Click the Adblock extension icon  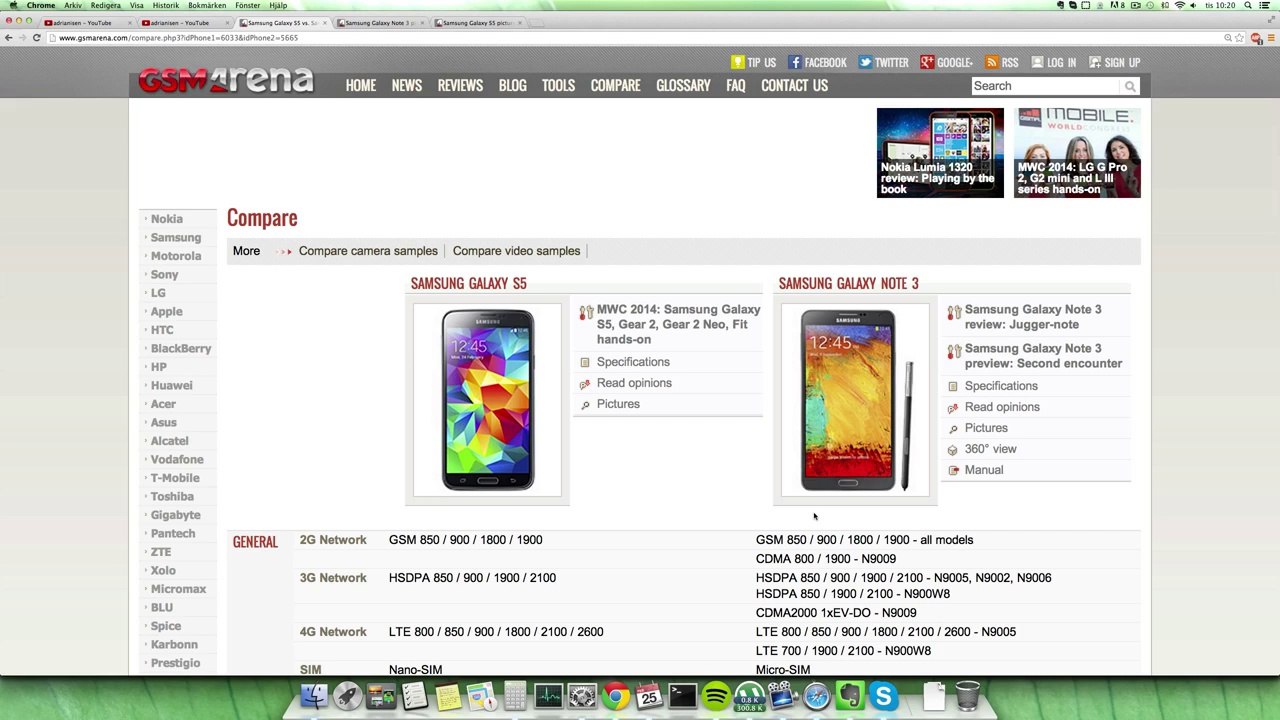[x=1256, y=38]
